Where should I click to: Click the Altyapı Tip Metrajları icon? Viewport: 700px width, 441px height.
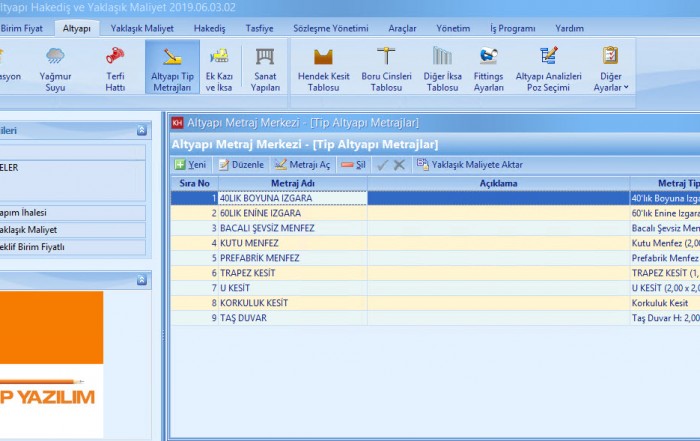pyautogui.click(x=172, y=67)
